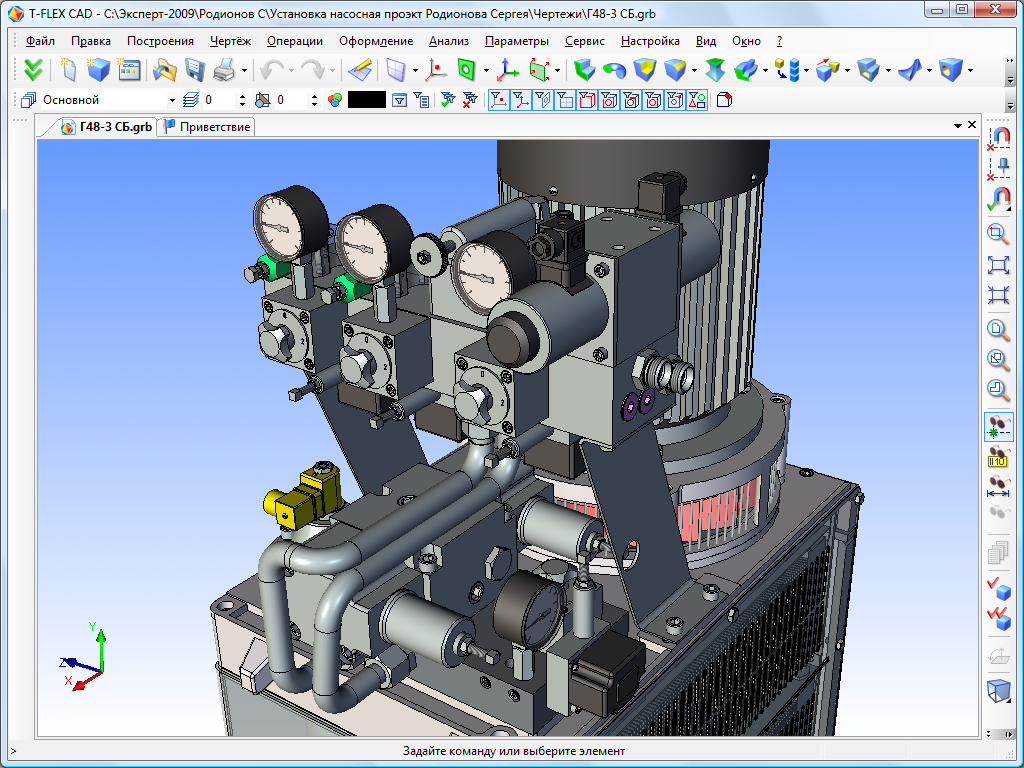Click the Zoom window magnifier icon
Viewport: 1024px width, 768px height.
tap(998, 235)
